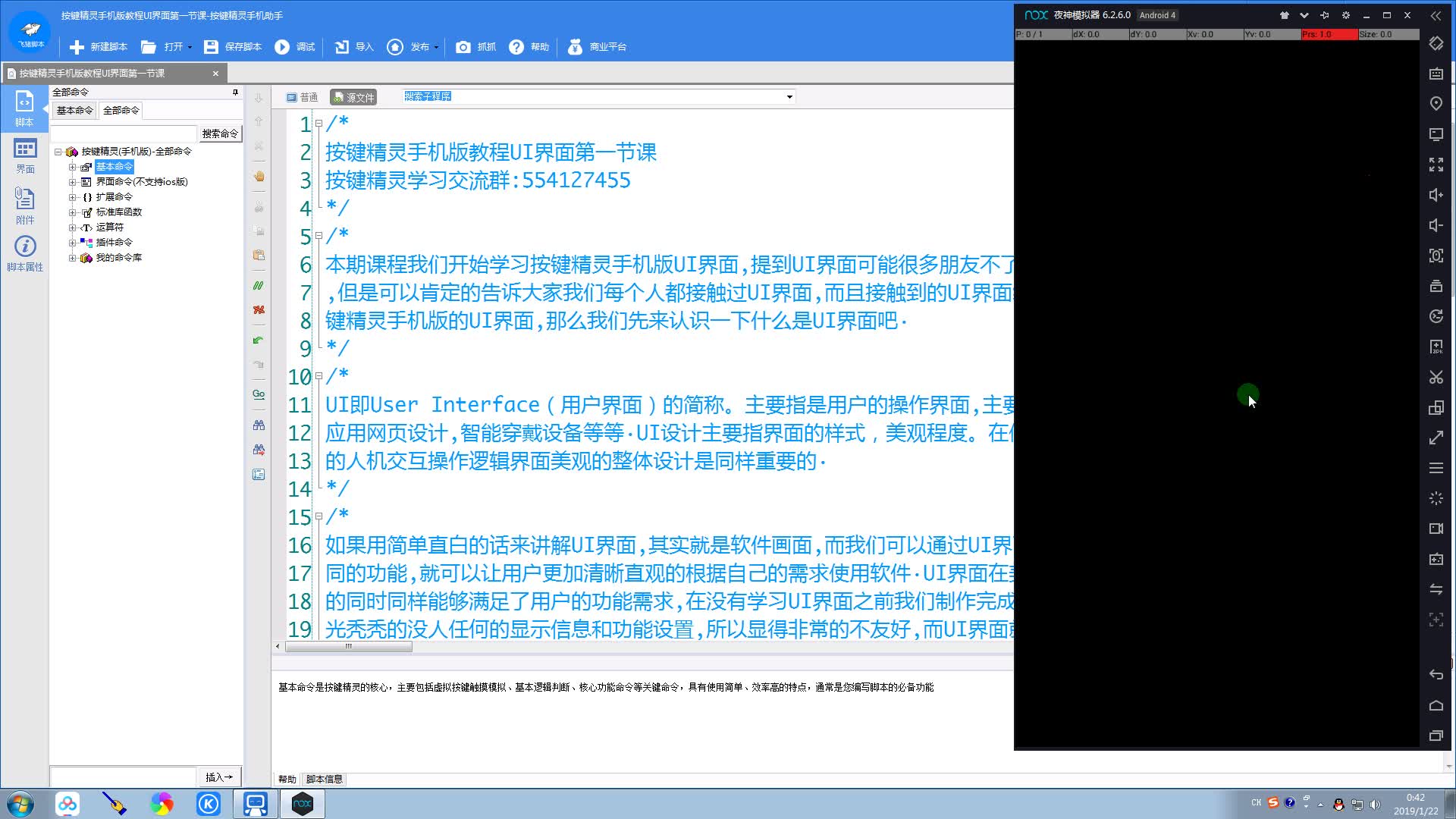Decrease volume in Nox sidebar

pyautogui.click(x=1436, y=225)
